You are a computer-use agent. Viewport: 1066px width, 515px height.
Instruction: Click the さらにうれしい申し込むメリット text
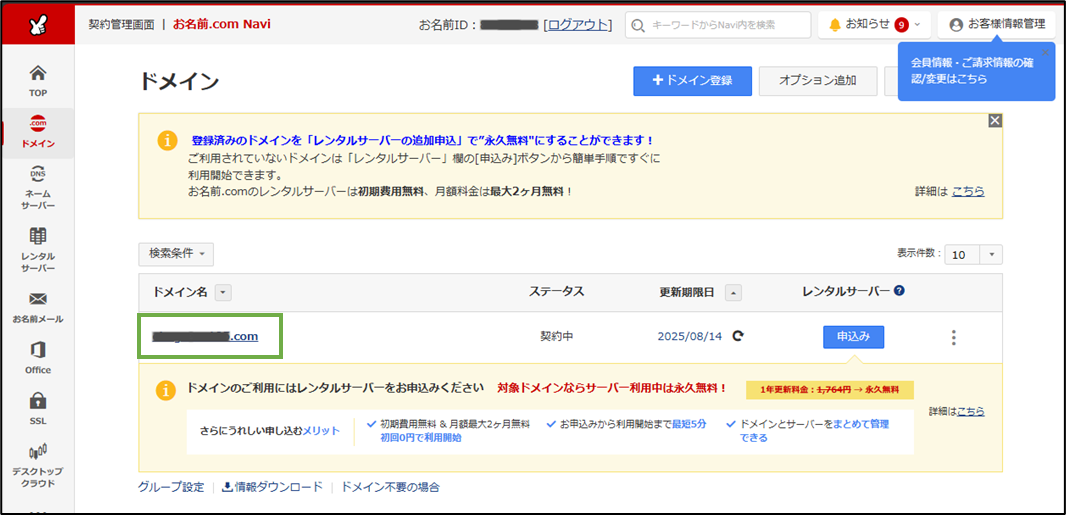click(270, 431)
